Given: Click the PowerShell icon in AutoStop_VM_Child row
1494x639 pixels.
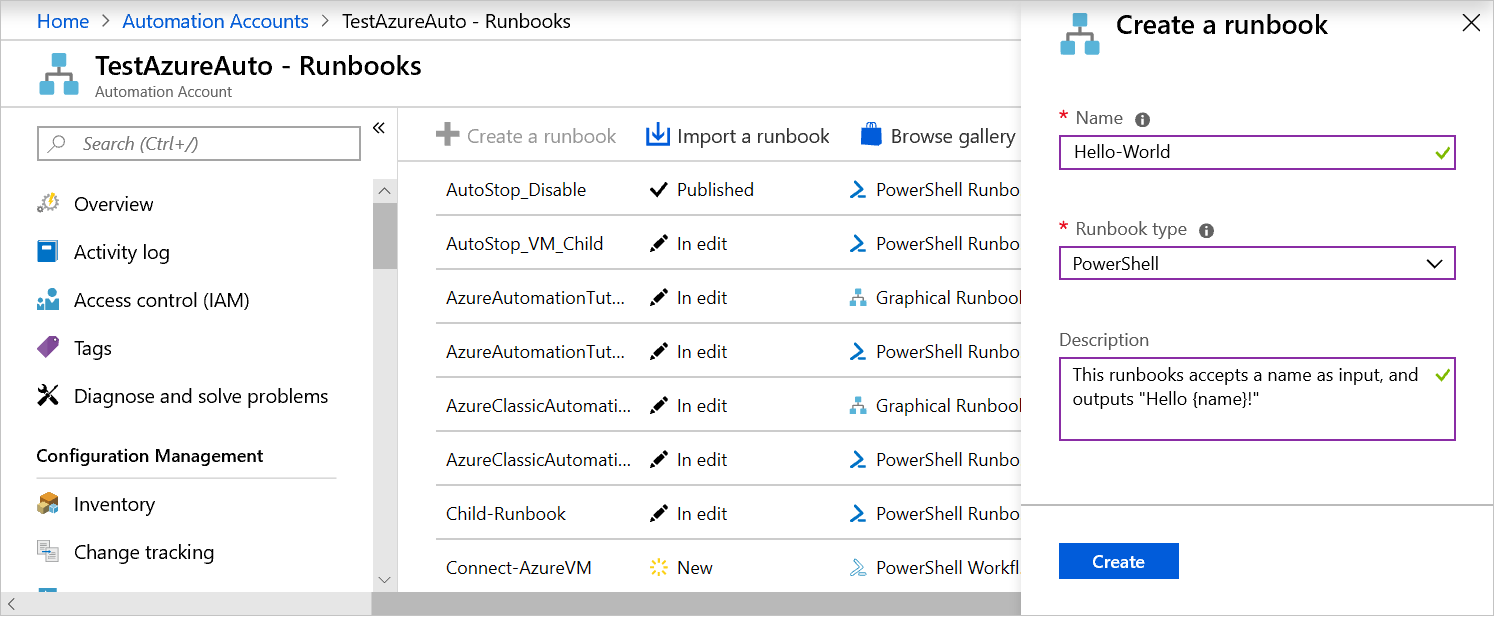Looking at the screenshot, I should click(x=857, y=244).
